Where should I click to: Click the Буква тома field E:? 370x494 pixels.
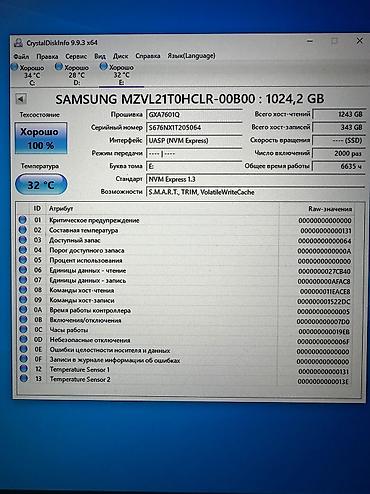194,166
